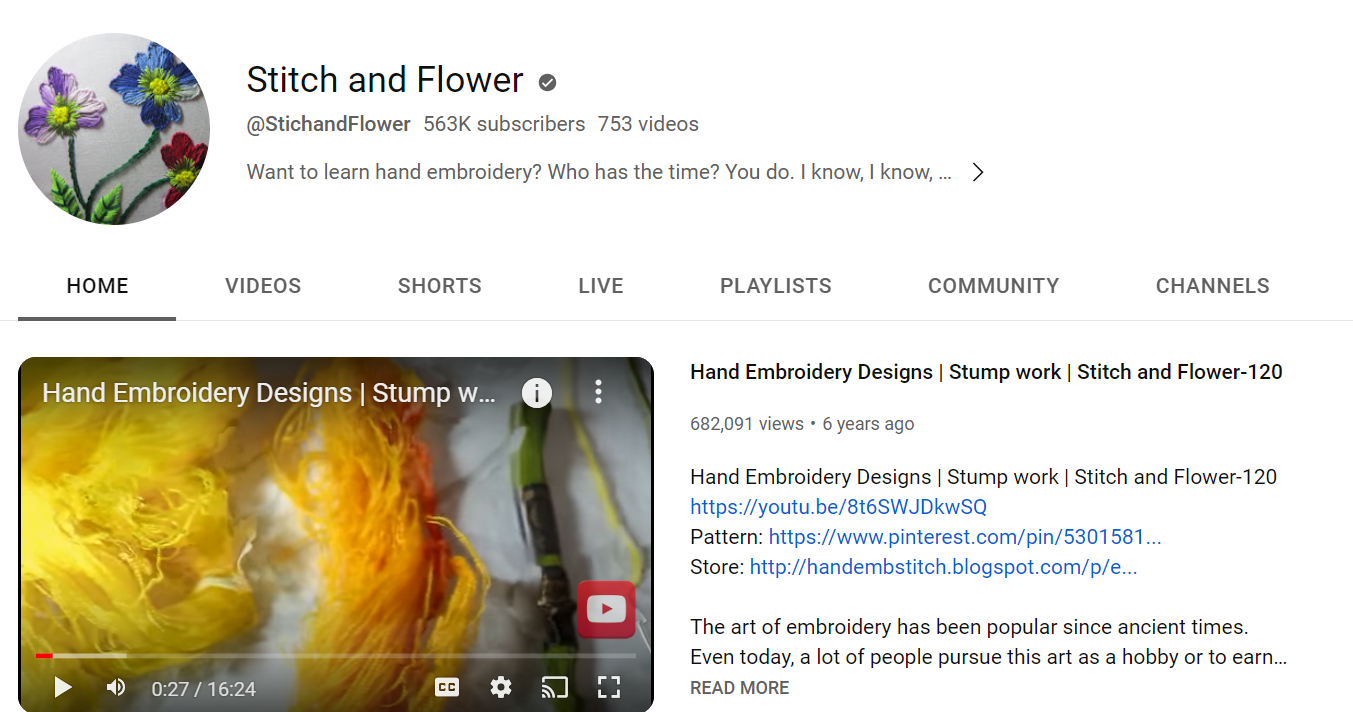1353x712 pixels.
Task: Switch to the CHANNELS tab
Action: coord(1213,286)
